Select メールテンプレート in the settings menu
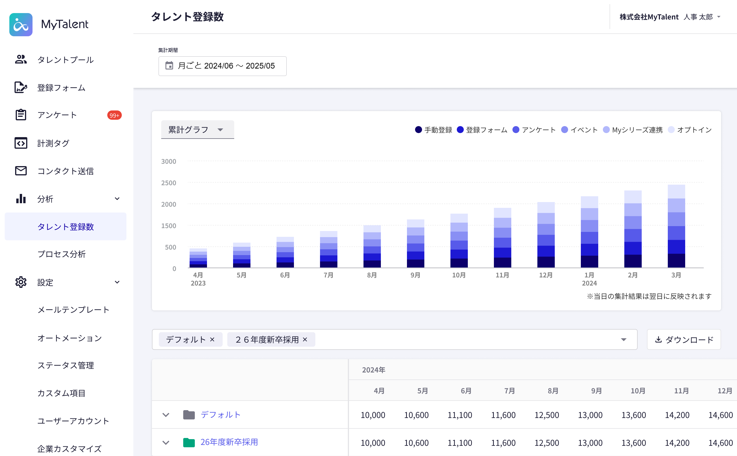Screen dimensions: 737x456 pyautogui.click(x=73, y=310)
